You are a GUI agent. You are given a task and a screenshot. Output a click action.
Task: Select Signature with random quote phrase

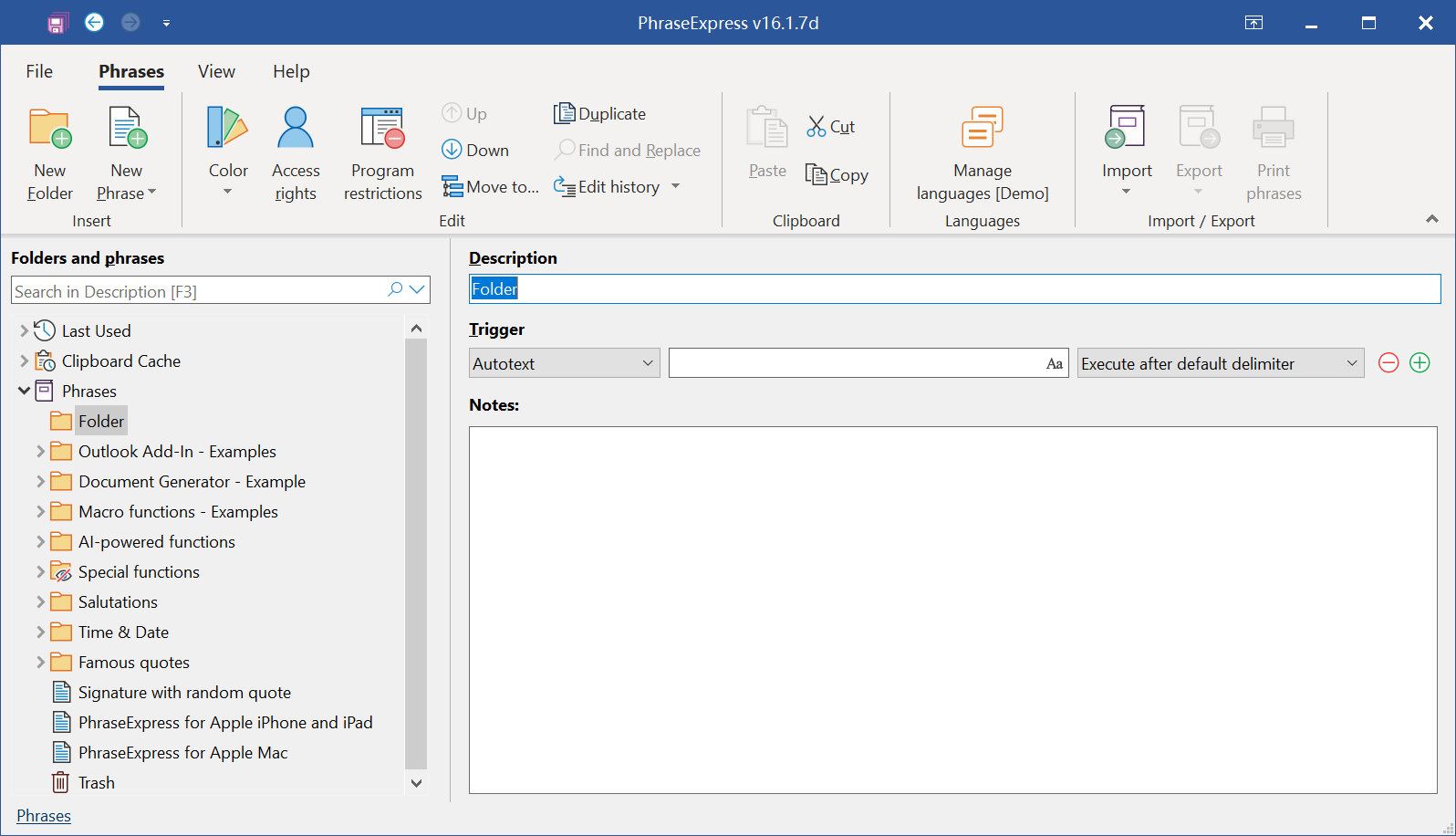click(x=184, y=692)
